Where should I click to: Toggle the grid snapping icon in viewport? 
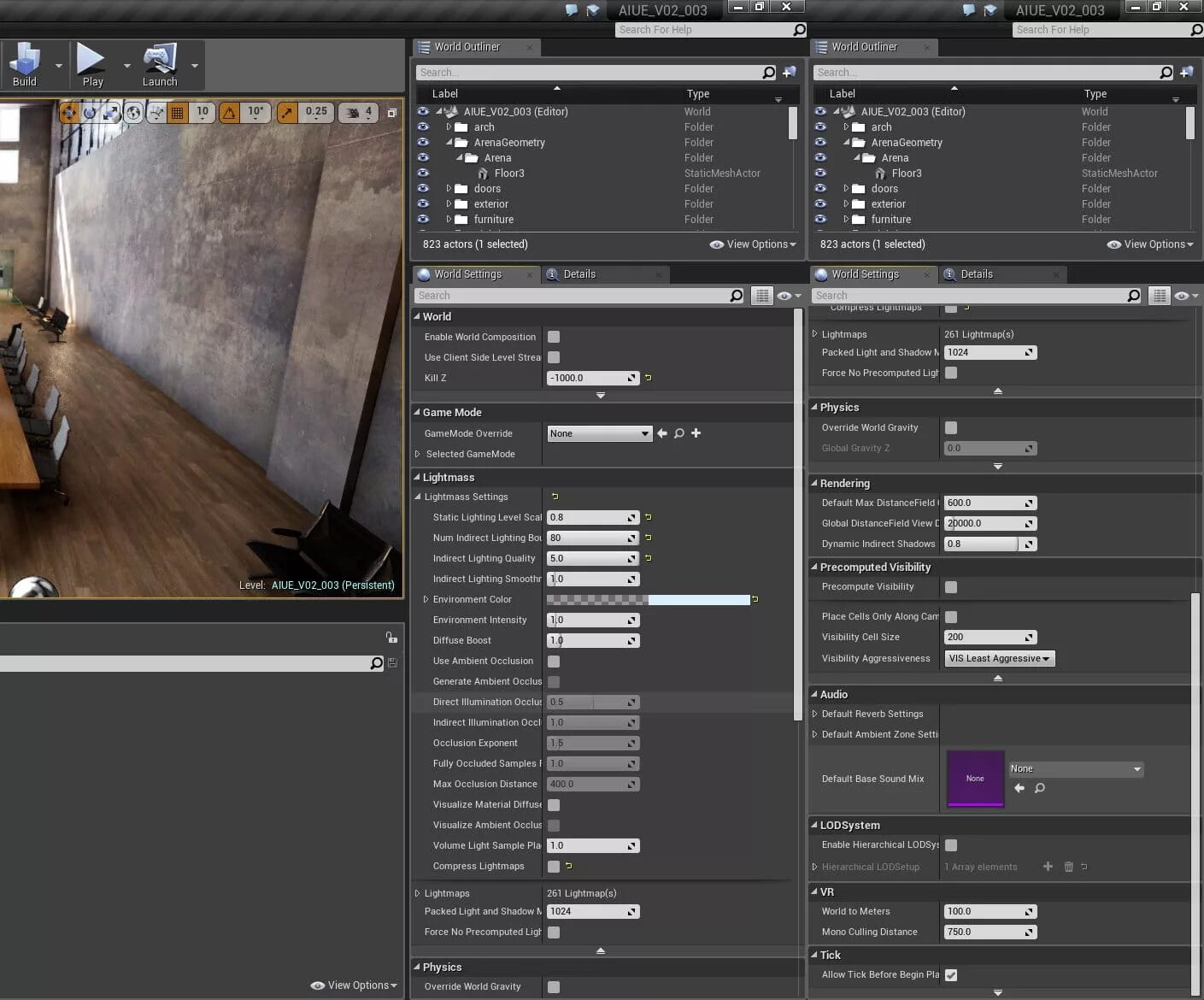[x=178, y=112]
